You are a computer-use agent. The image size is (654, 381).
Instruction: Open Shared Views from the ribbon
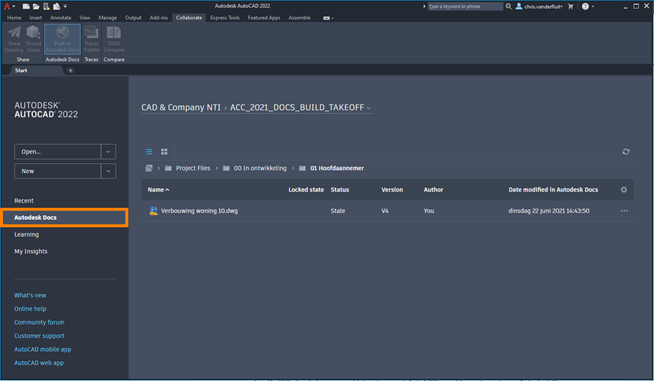tap(33, 39)
